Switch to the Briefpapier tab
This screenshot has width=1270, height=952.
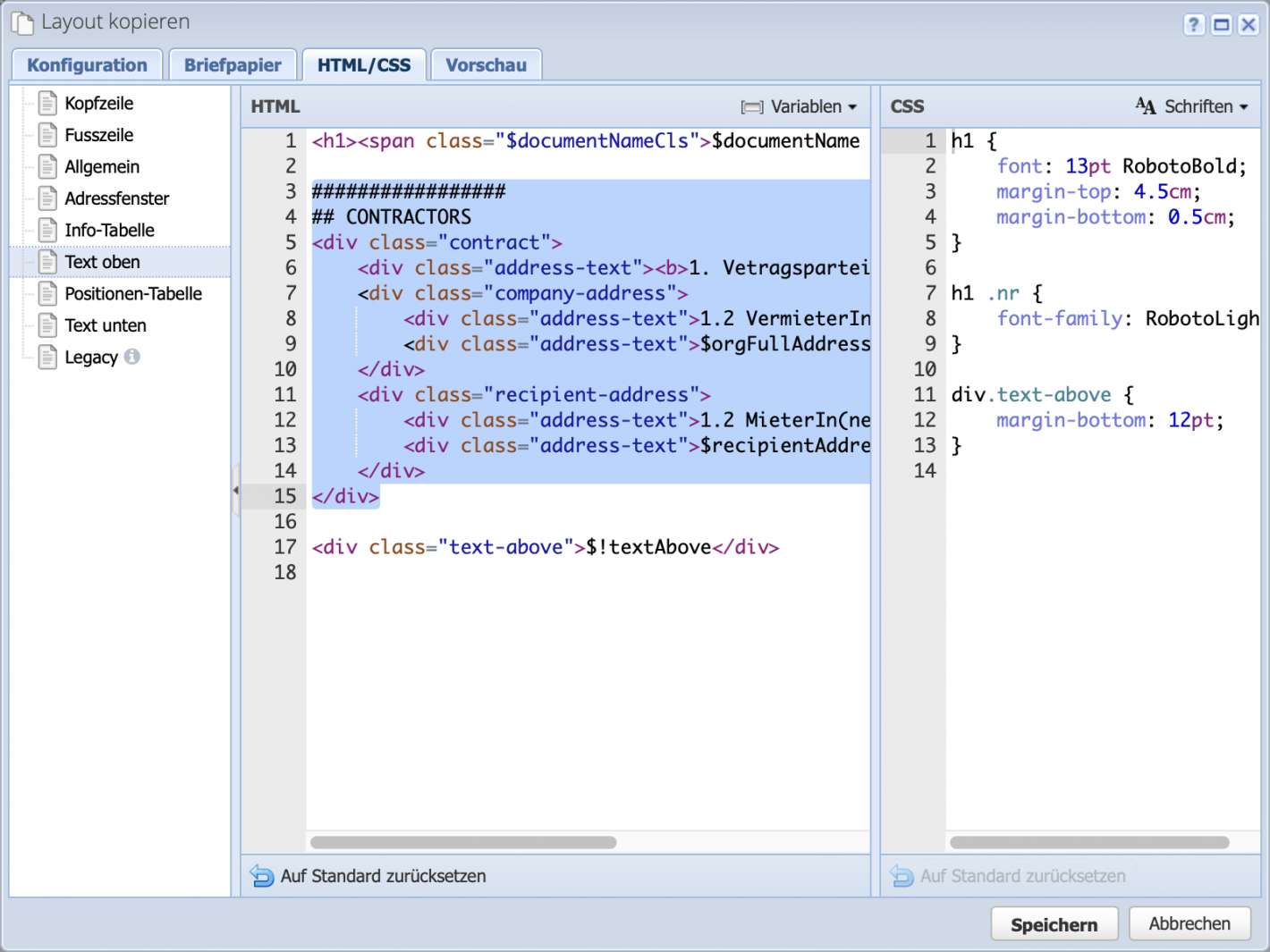click(x=232, y=63)
